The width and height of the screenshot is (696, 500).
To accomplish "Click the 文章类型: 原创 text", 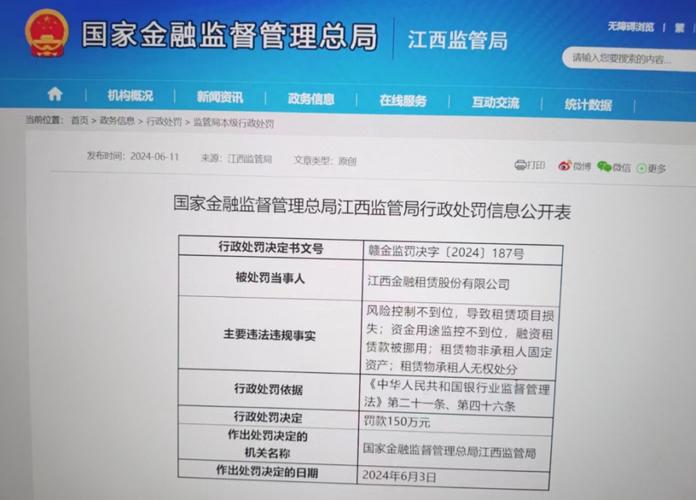I will 325,160.
